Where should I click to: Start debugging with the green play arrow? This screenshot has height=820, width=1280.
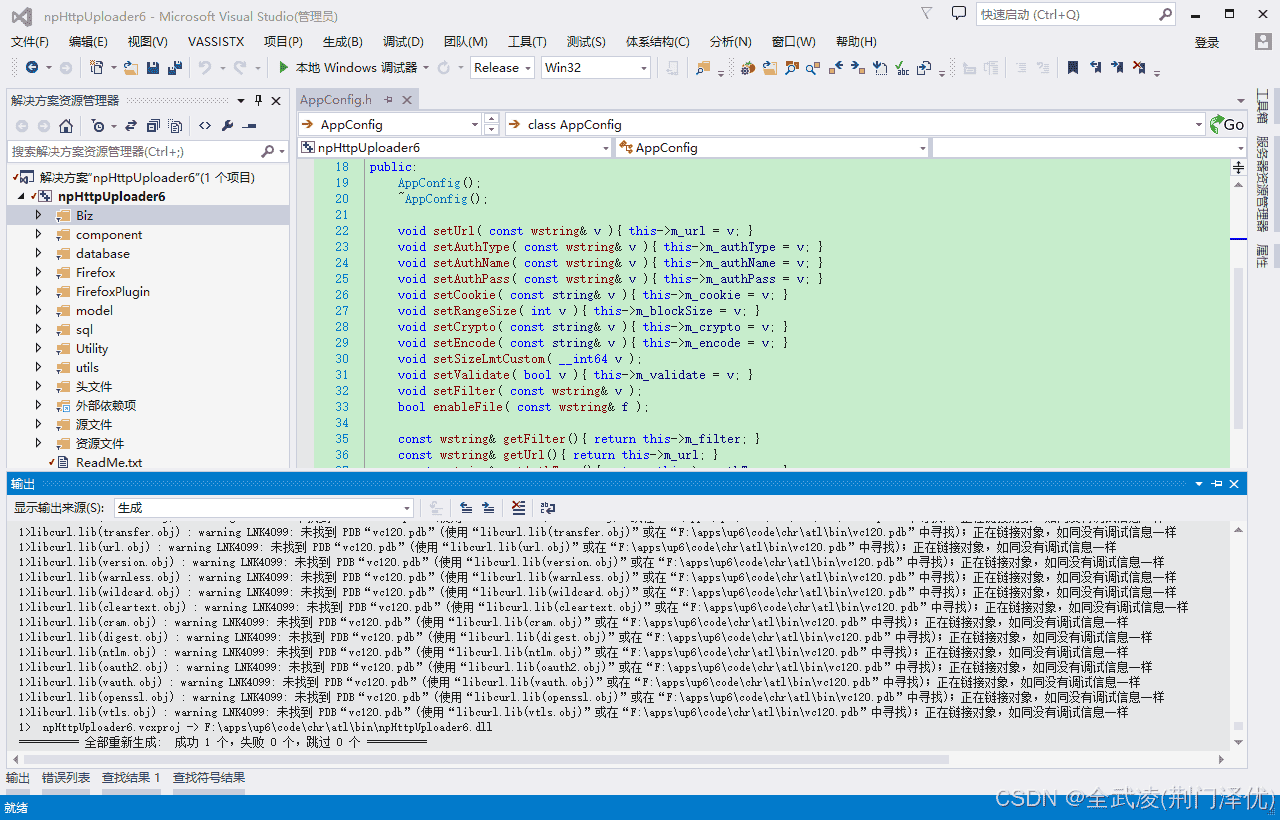(284, 68)
